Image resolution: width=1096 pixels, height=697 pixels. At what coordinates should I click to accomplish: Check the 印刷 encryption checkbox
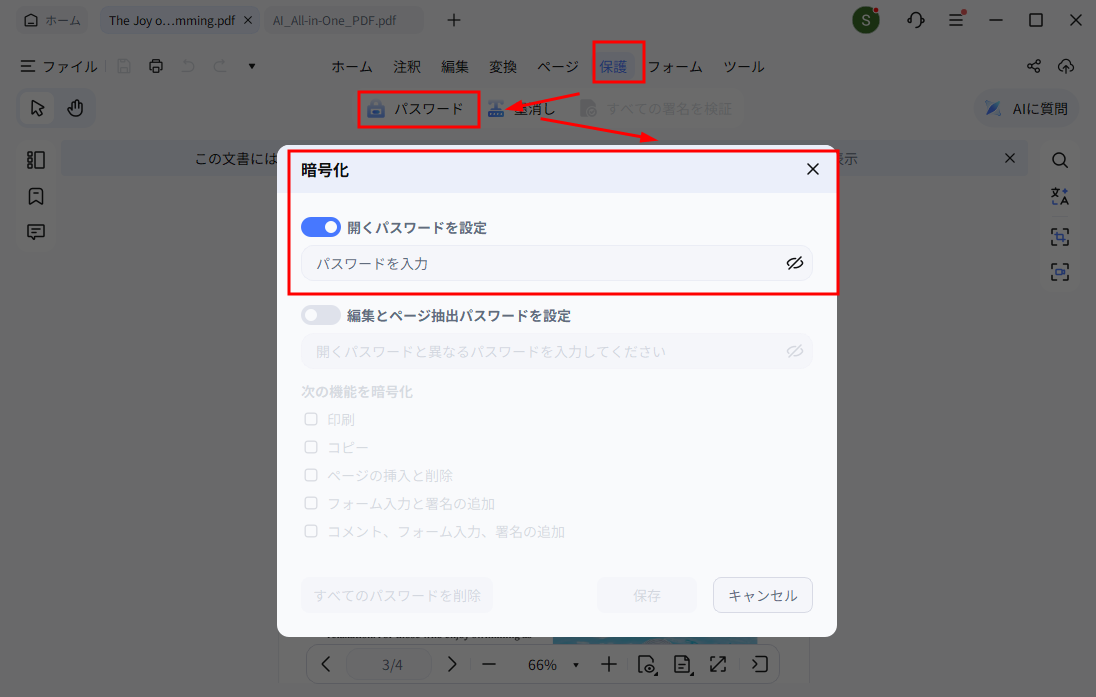coord(311,419)
